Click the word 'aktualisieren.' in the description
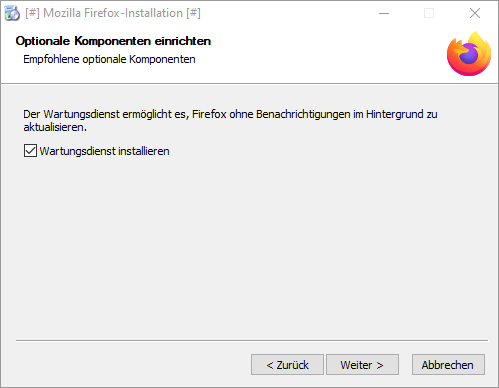This screenshot has width=499, height=388. [55, 127]
